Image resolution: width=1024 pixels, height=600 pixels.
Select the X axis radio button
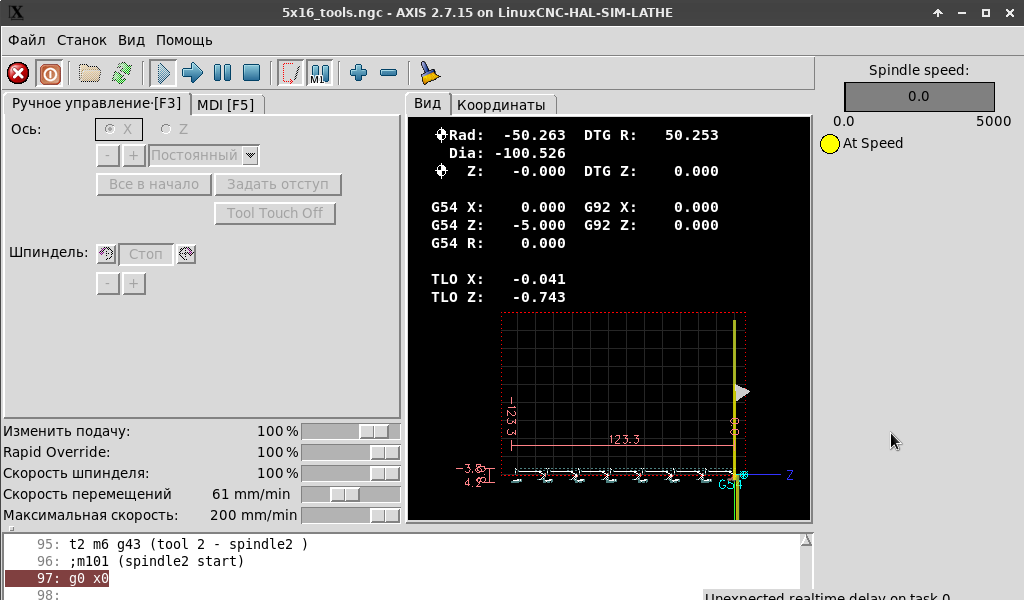click(x=119, y=129)
